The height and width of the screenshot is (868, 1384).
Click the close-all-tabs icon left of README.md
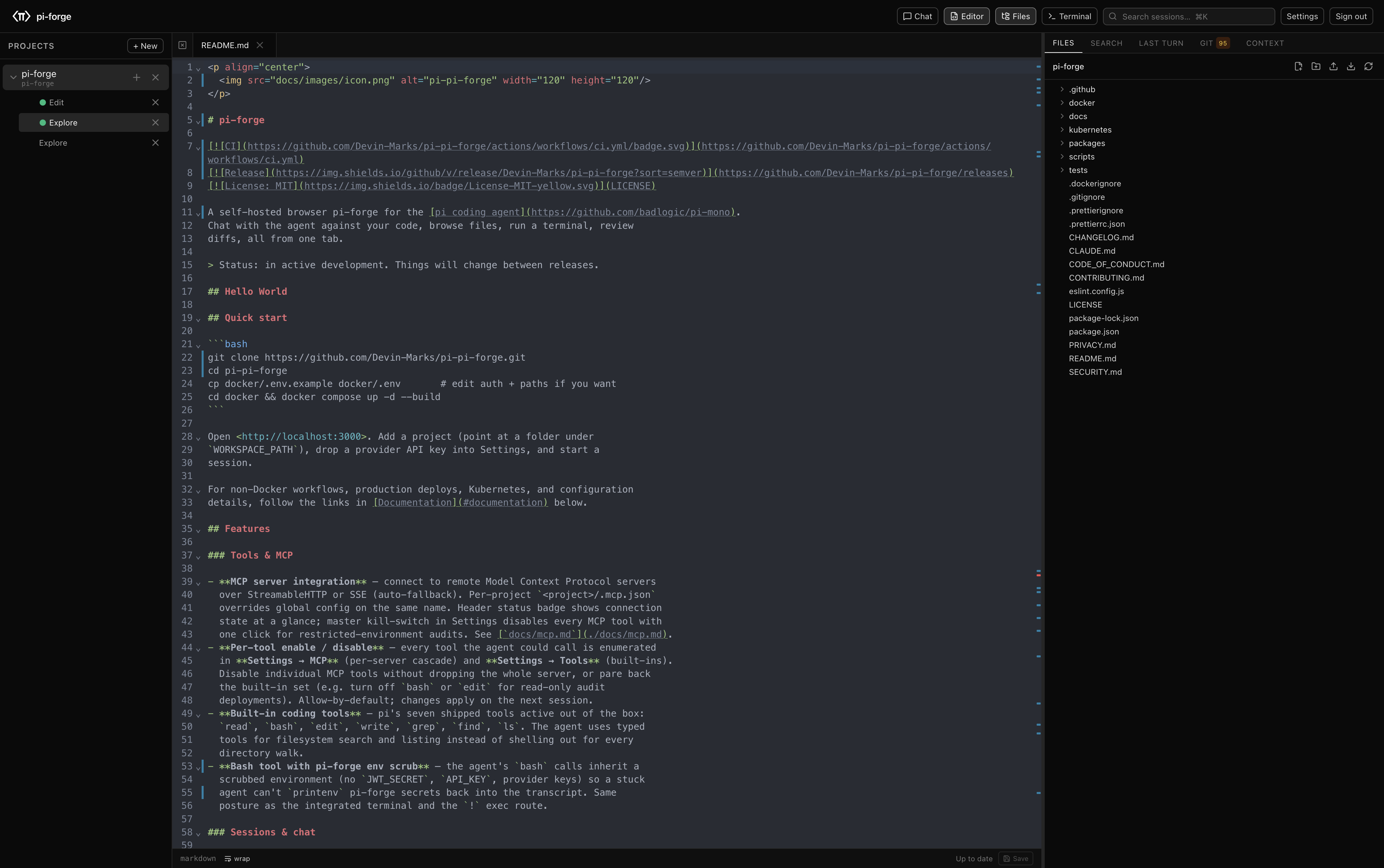182,45
